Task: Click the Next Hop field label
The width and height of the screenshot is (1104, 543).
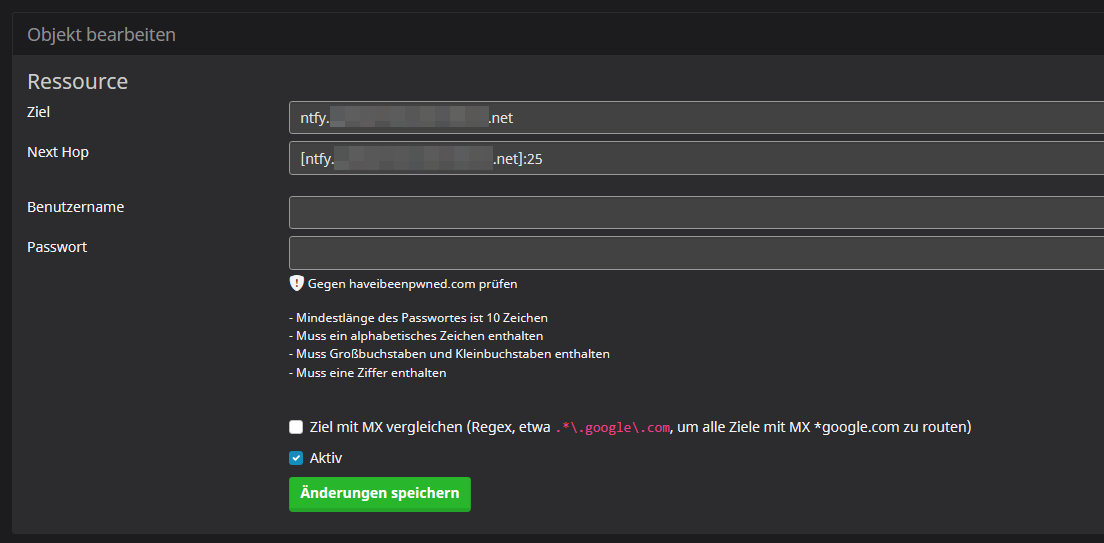Action: click(58, 152)
